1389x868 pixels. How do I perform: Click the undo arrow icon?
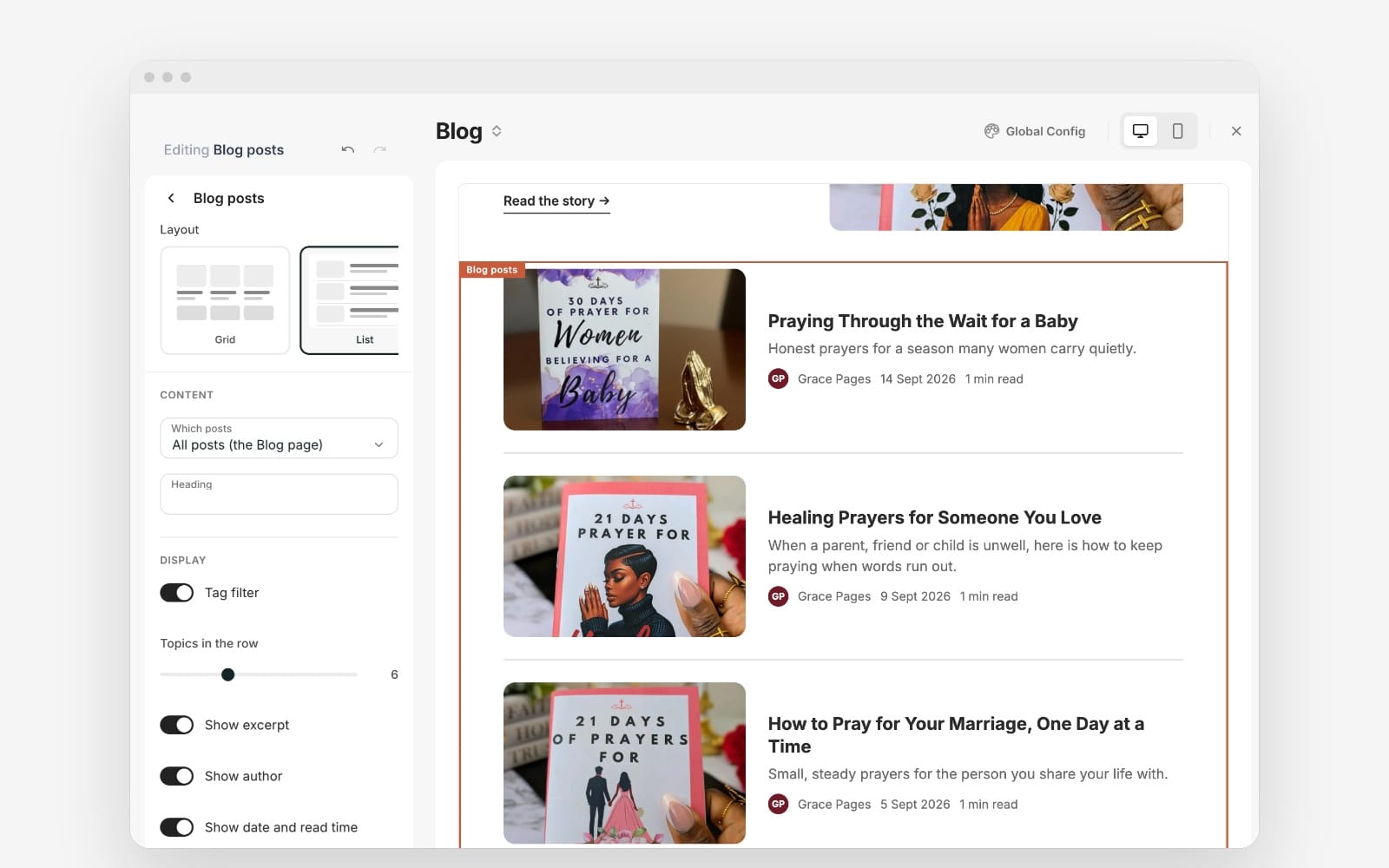pyautogui.click(x=348, y=149)
